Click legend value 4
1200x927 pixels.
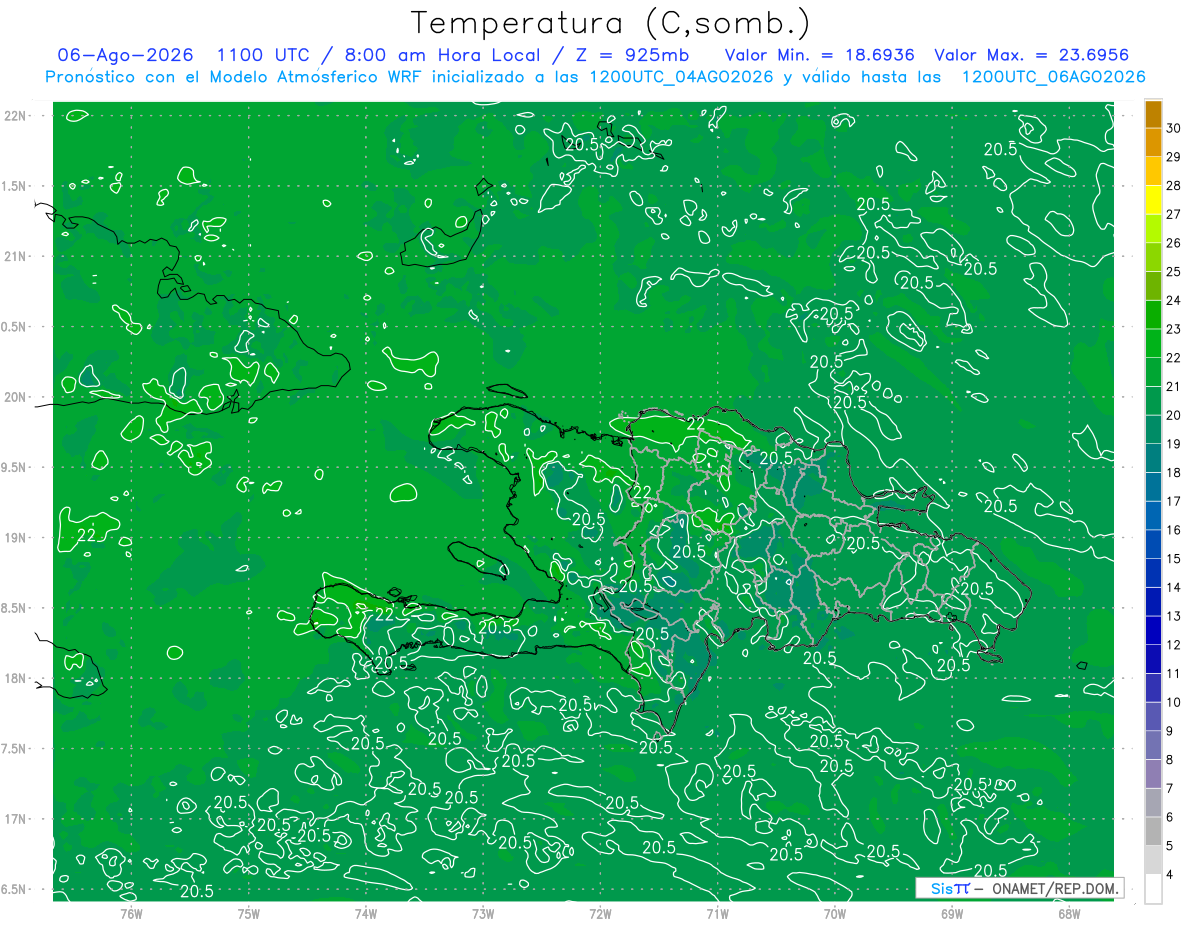pos(1171,875)
